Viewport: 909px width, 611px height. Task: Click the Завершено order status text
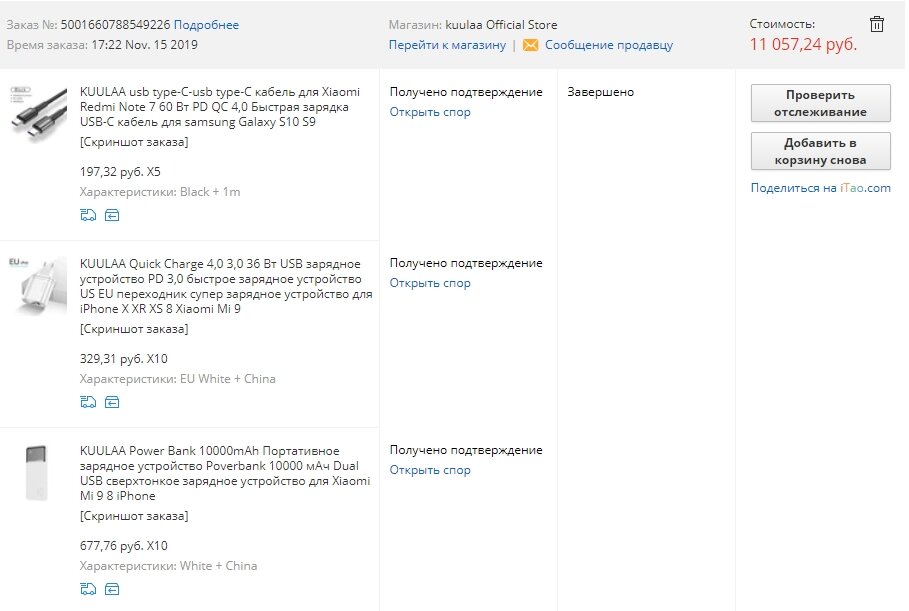(601, 92)
